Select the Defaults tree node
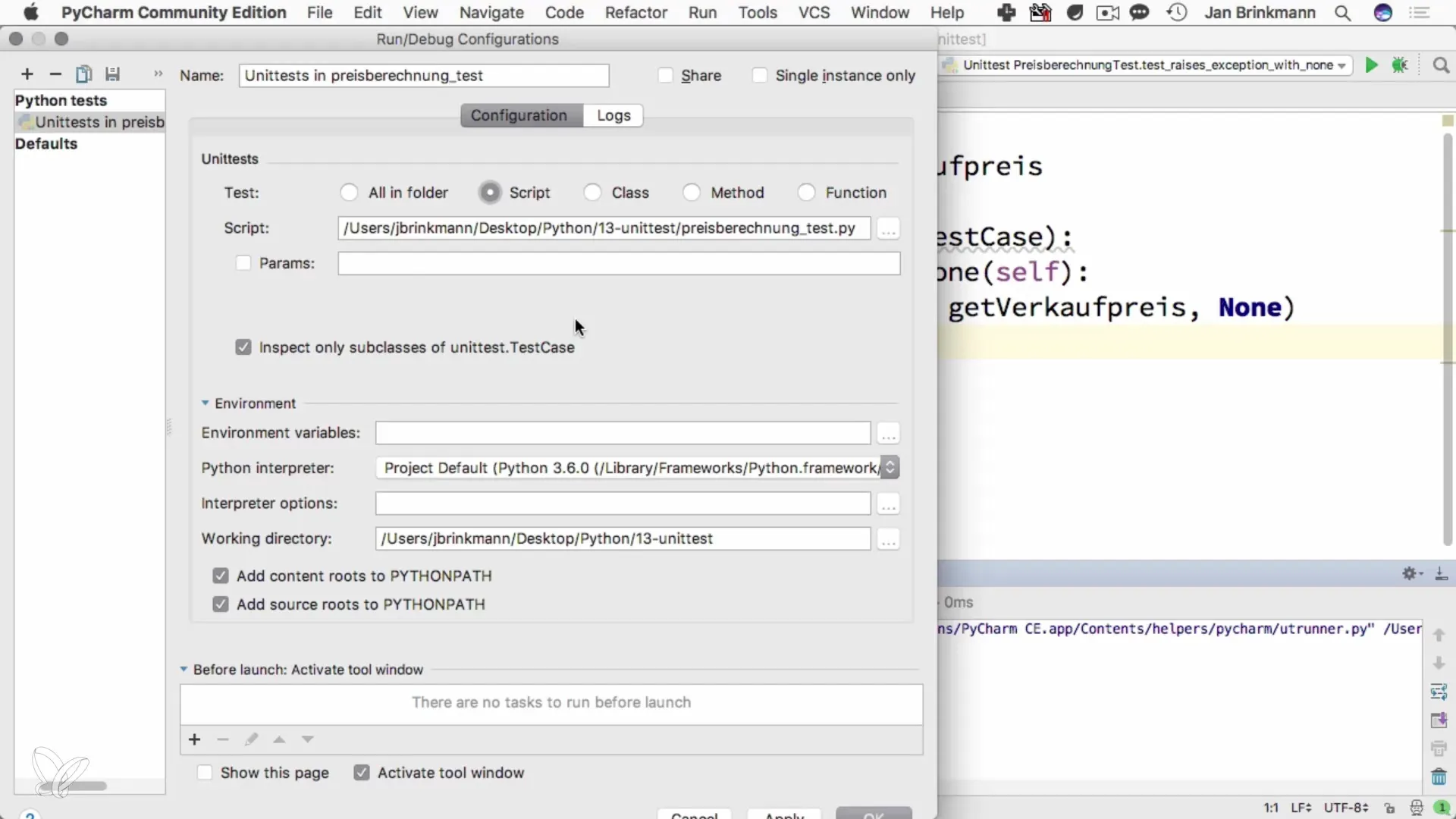1456x819 pixels. coord(46,144)
